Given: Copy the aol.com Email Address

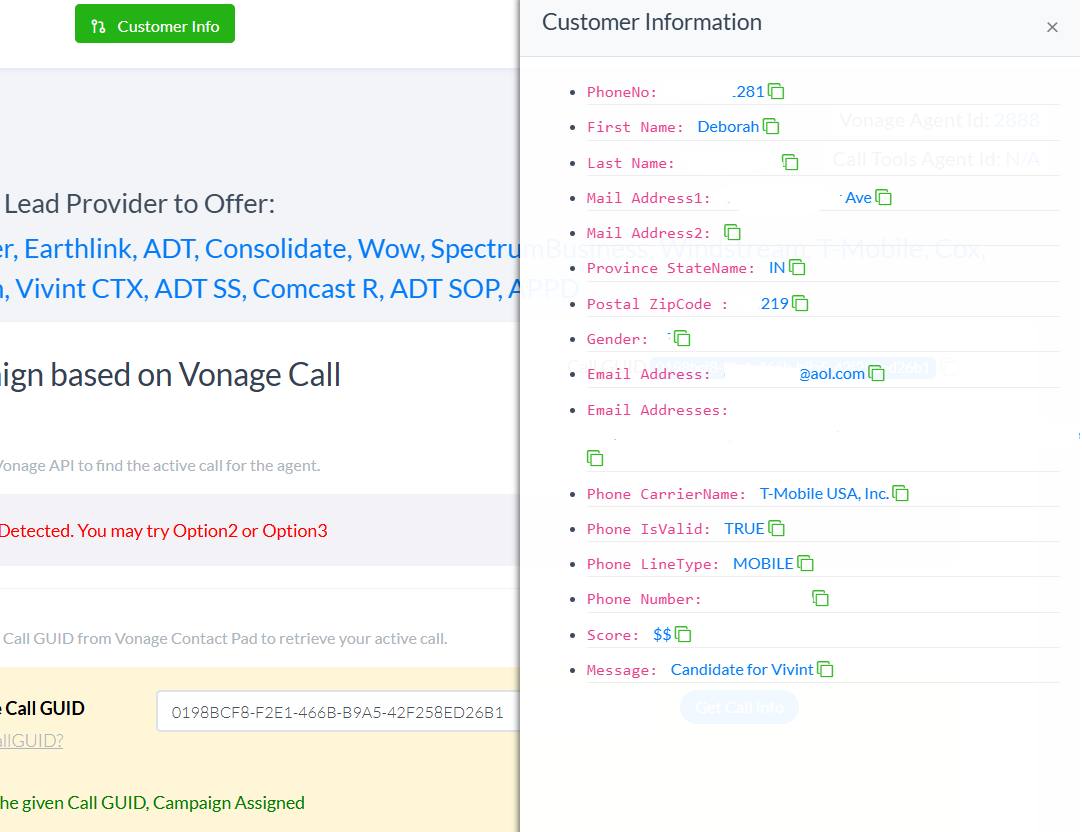Looking at the screenshot, I should (876, 373).
